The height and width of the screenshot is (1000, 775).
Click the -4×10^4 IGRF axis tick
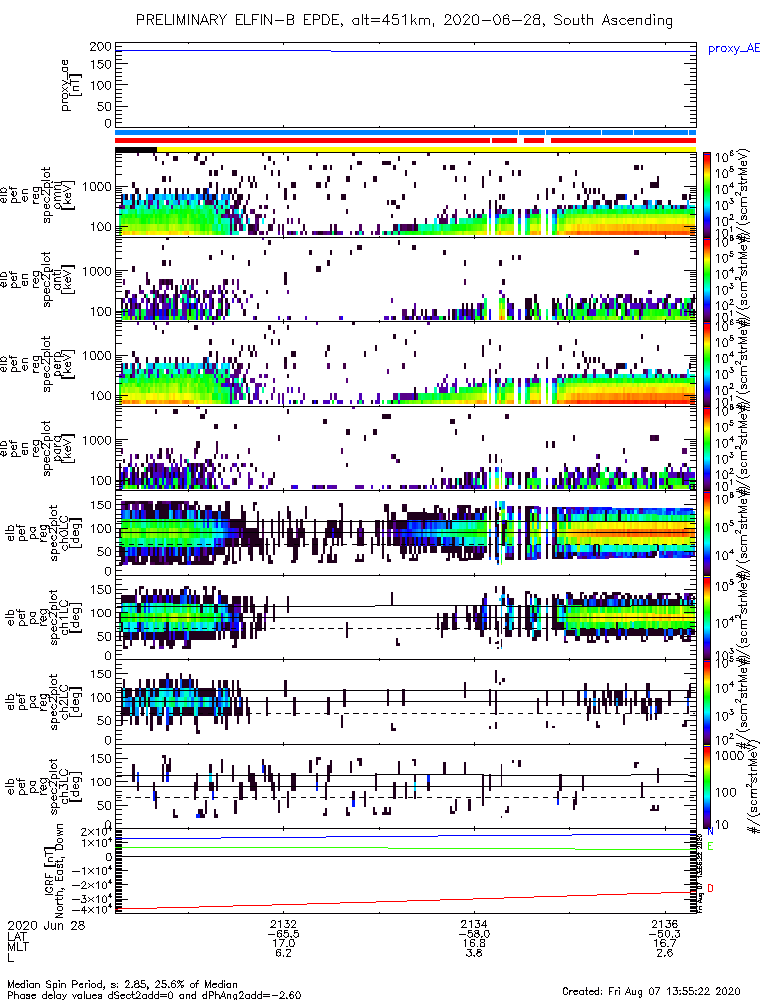91,909
